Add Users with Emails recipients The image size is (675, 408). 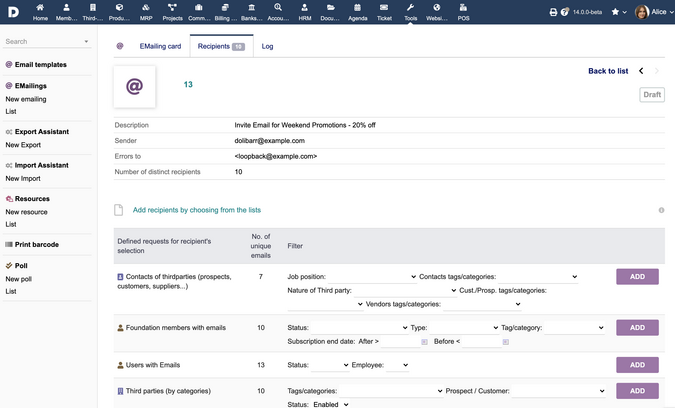click(637, 365)
